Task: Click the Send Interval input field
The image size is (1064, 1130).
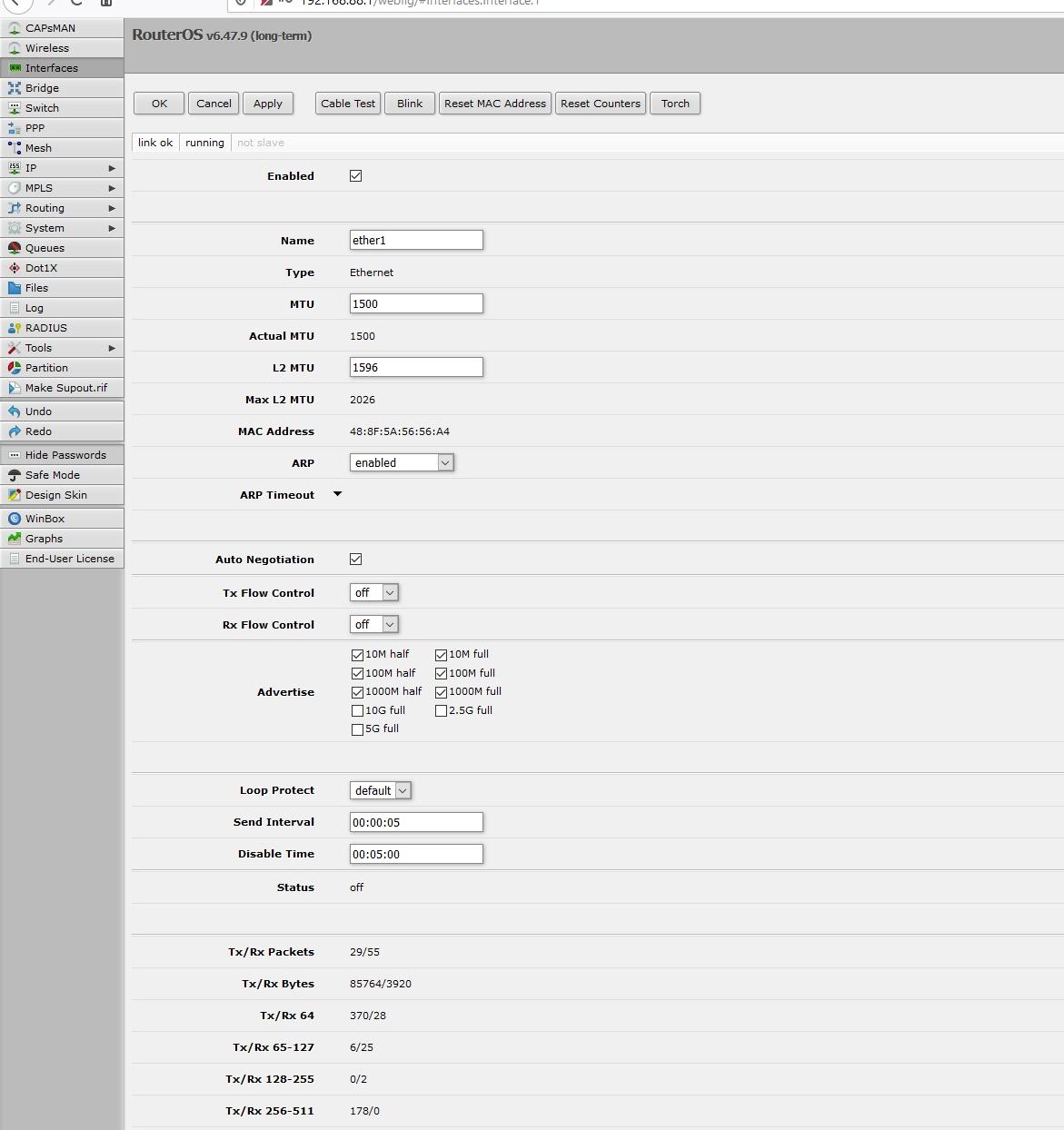Action: (x=416, y=822)
